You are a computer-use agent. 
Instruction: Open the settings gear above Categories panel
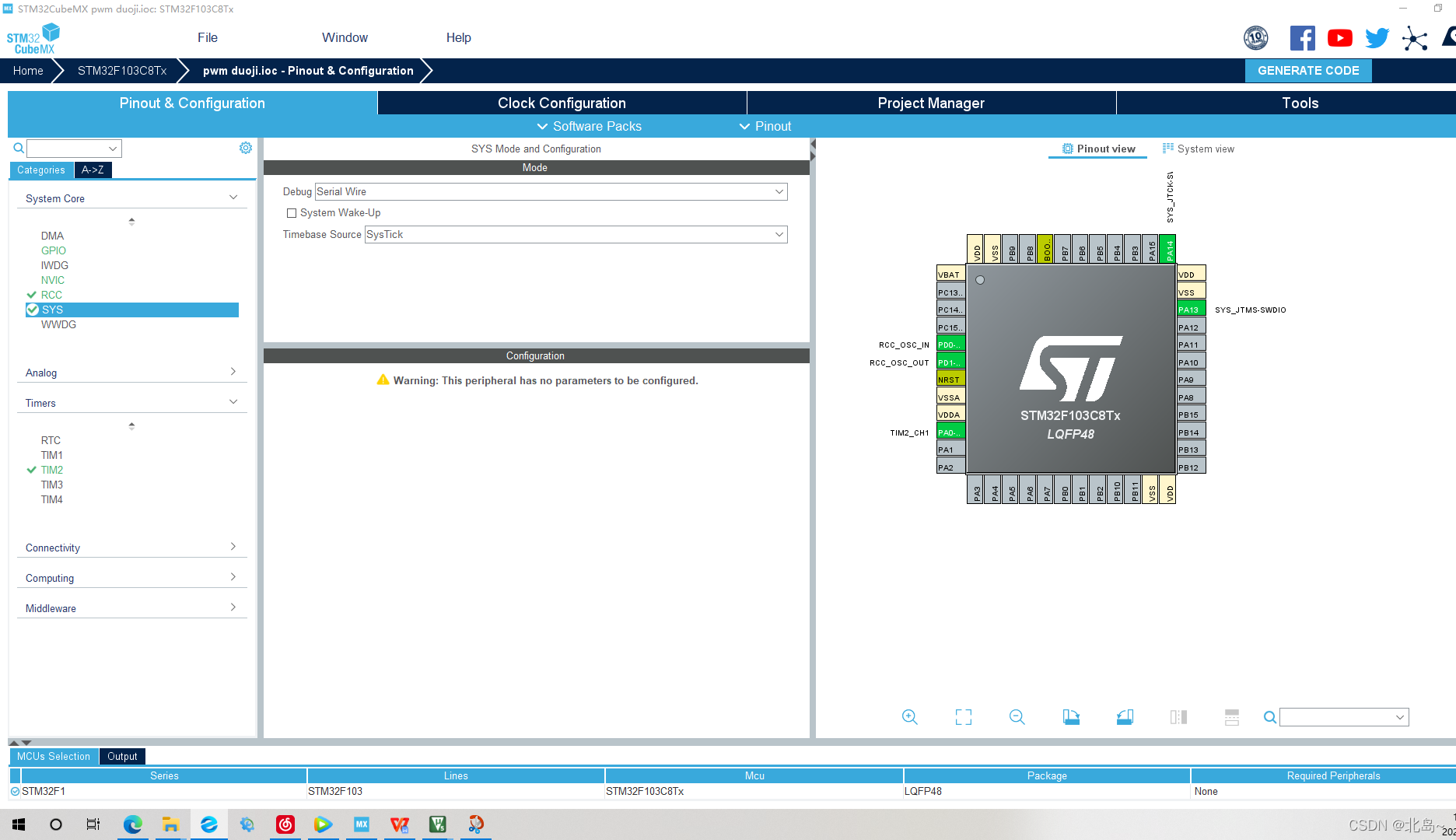(x=246, y=147)
